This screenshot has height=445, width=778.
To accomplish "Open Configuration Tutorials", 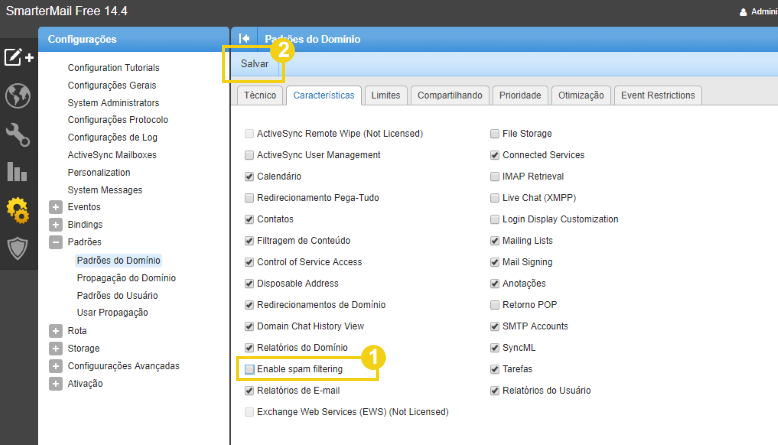I will (114, 67).
